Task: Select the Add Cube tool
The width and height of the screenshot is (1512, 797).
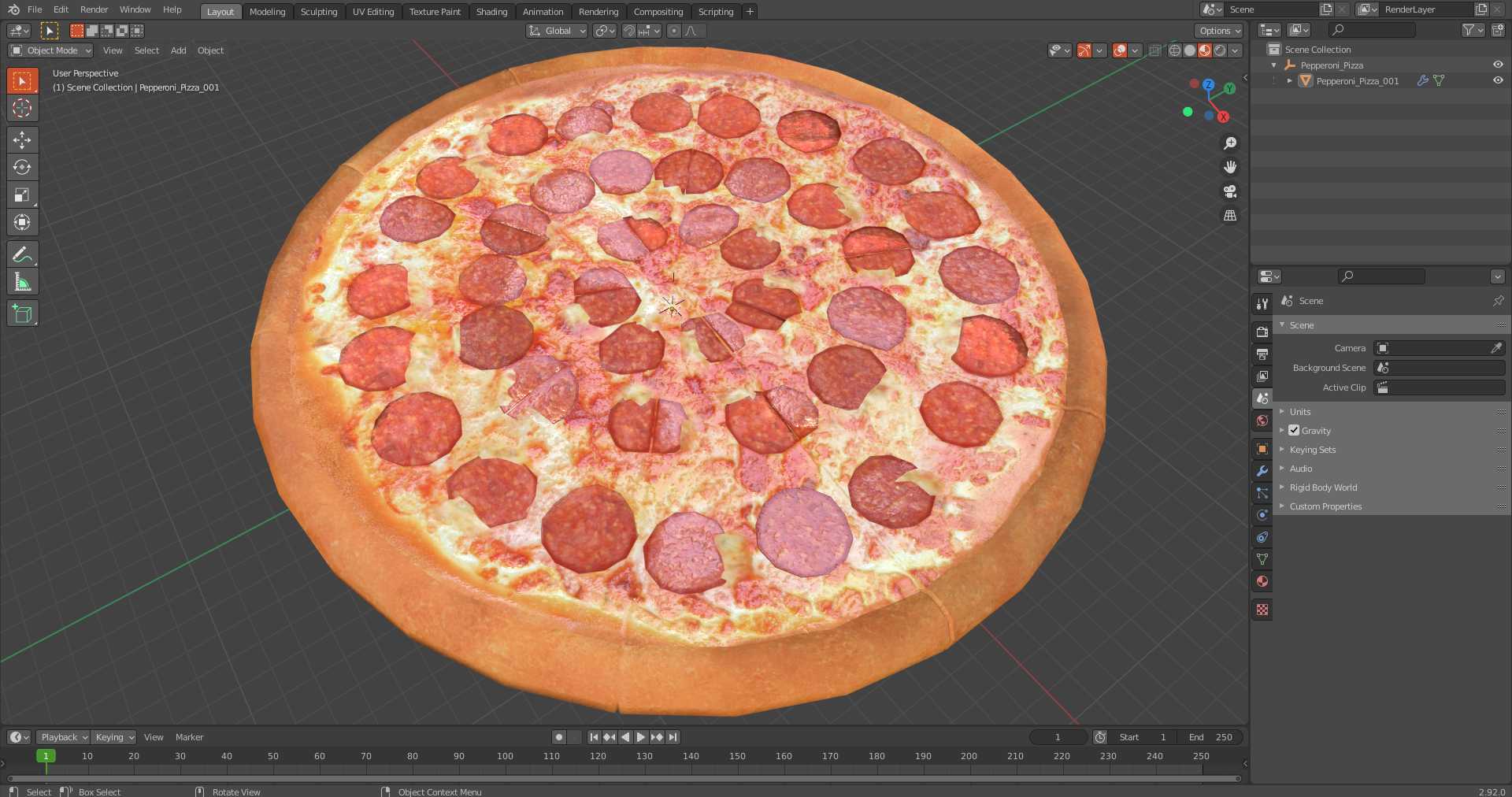Action: point(22,313)
